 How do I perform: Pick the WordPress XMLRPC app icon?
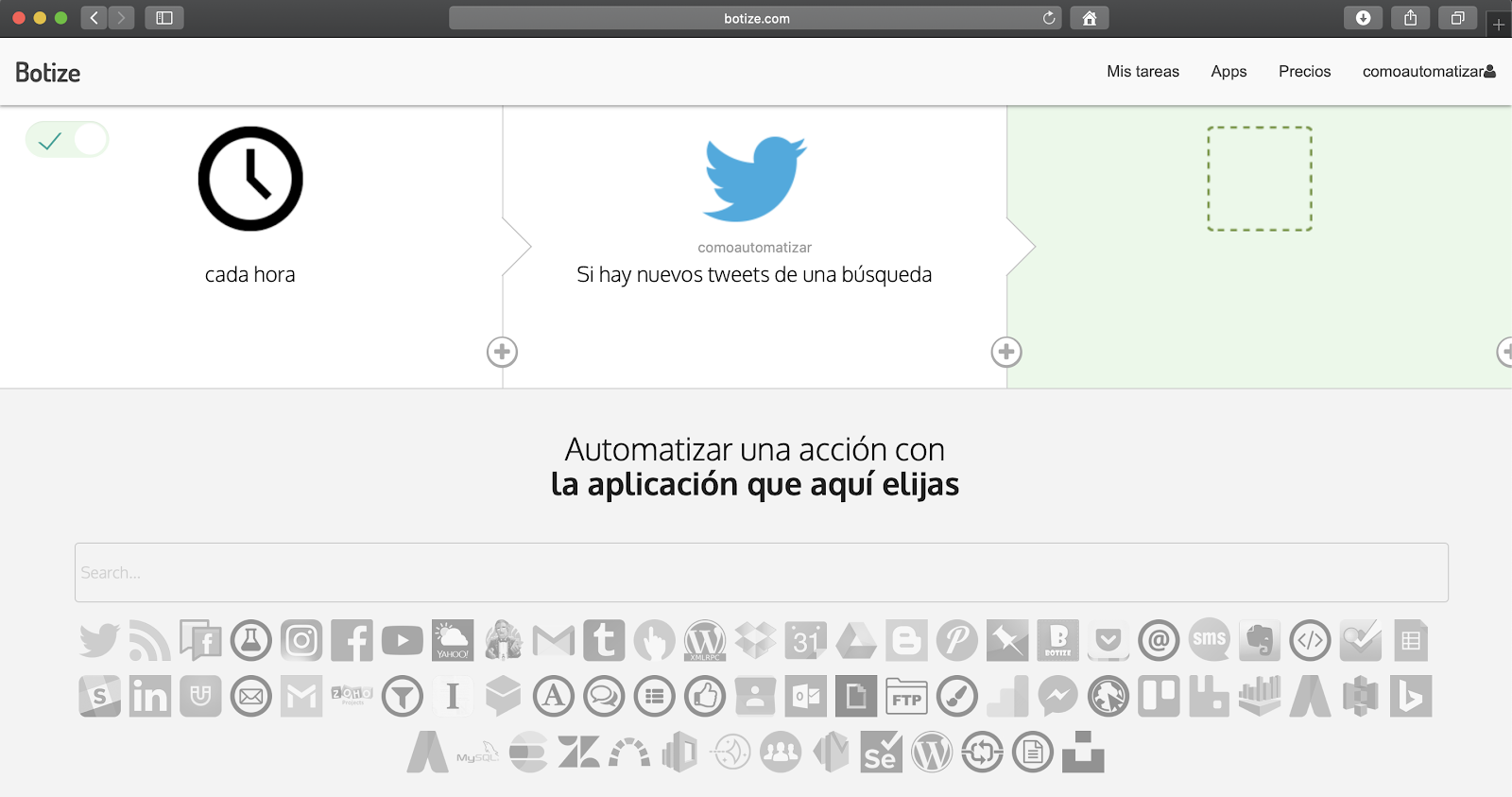[705, 640]
